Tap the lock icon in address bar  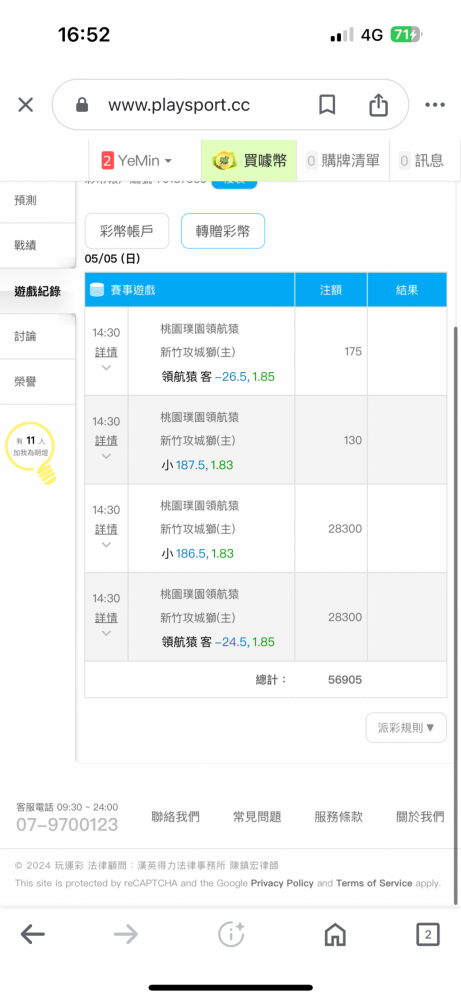pos(82,105)
